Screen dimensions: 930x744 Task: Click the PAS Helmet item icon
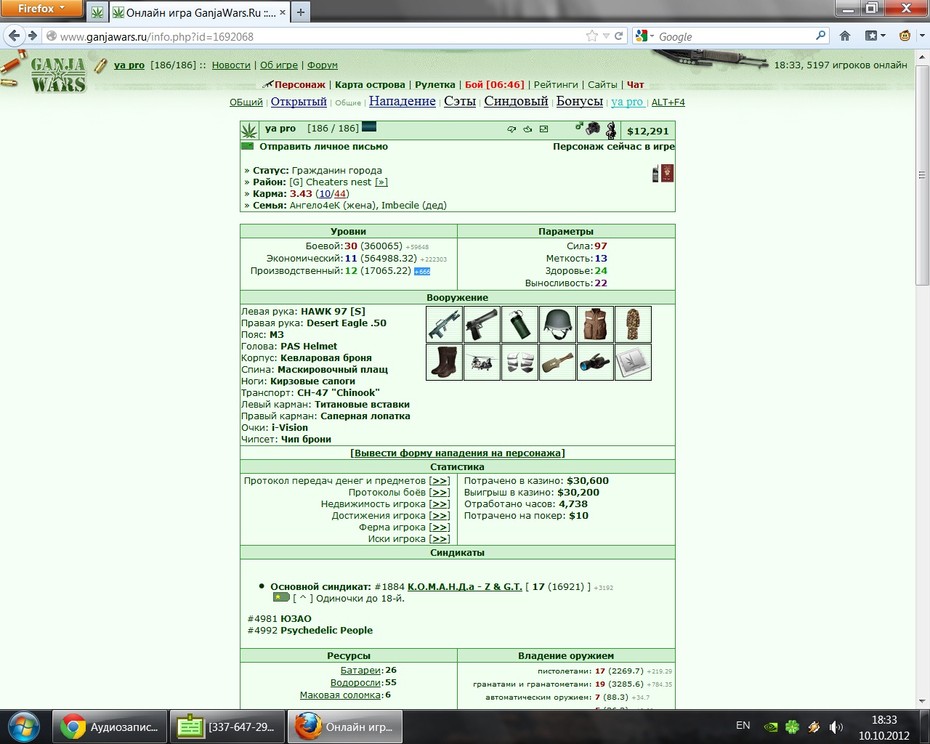click(558, 325)
